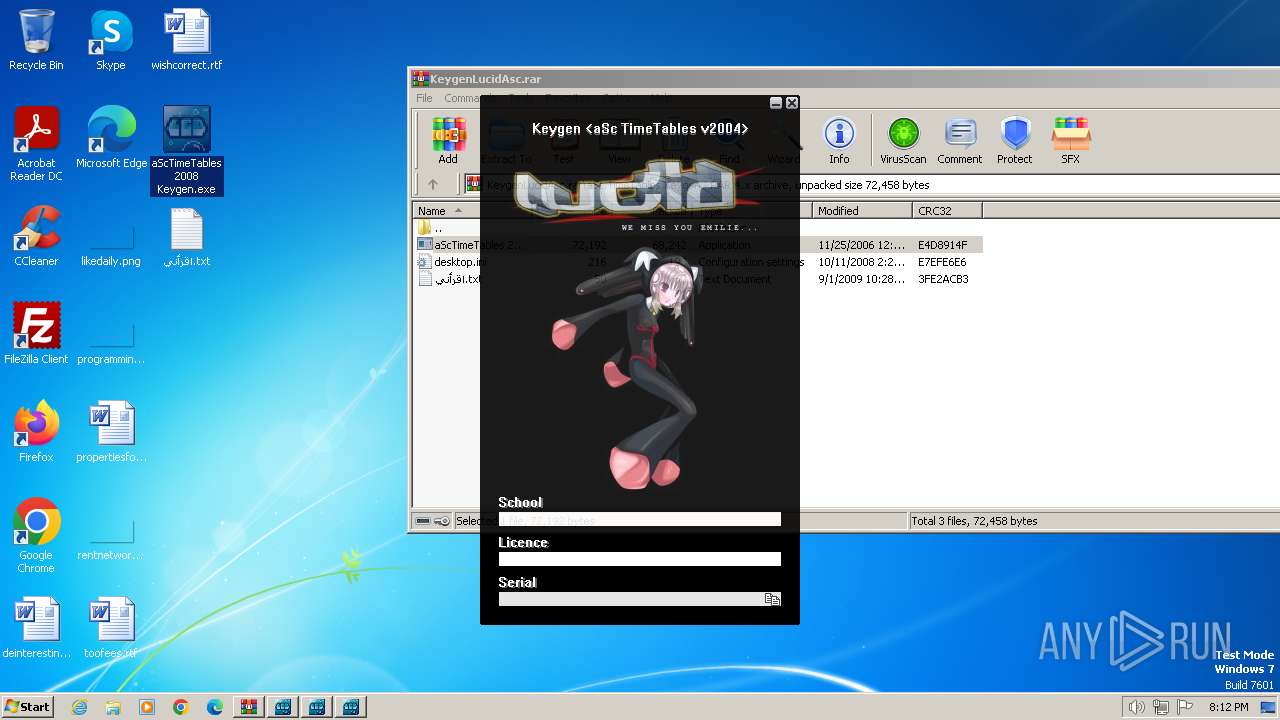Focus the Licence text field

point(640,559)
